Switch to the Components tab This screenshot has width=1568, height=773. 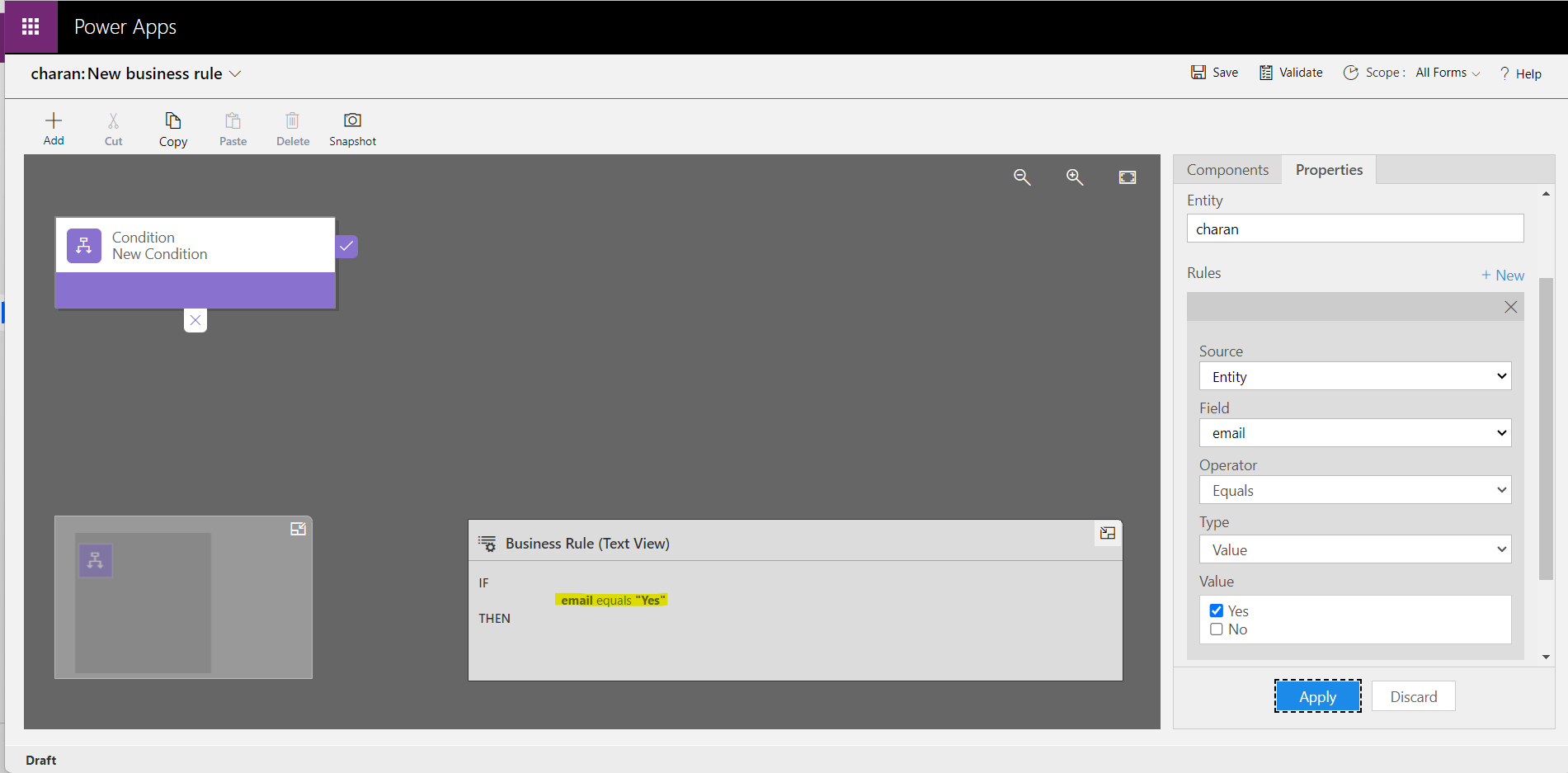1227,170
